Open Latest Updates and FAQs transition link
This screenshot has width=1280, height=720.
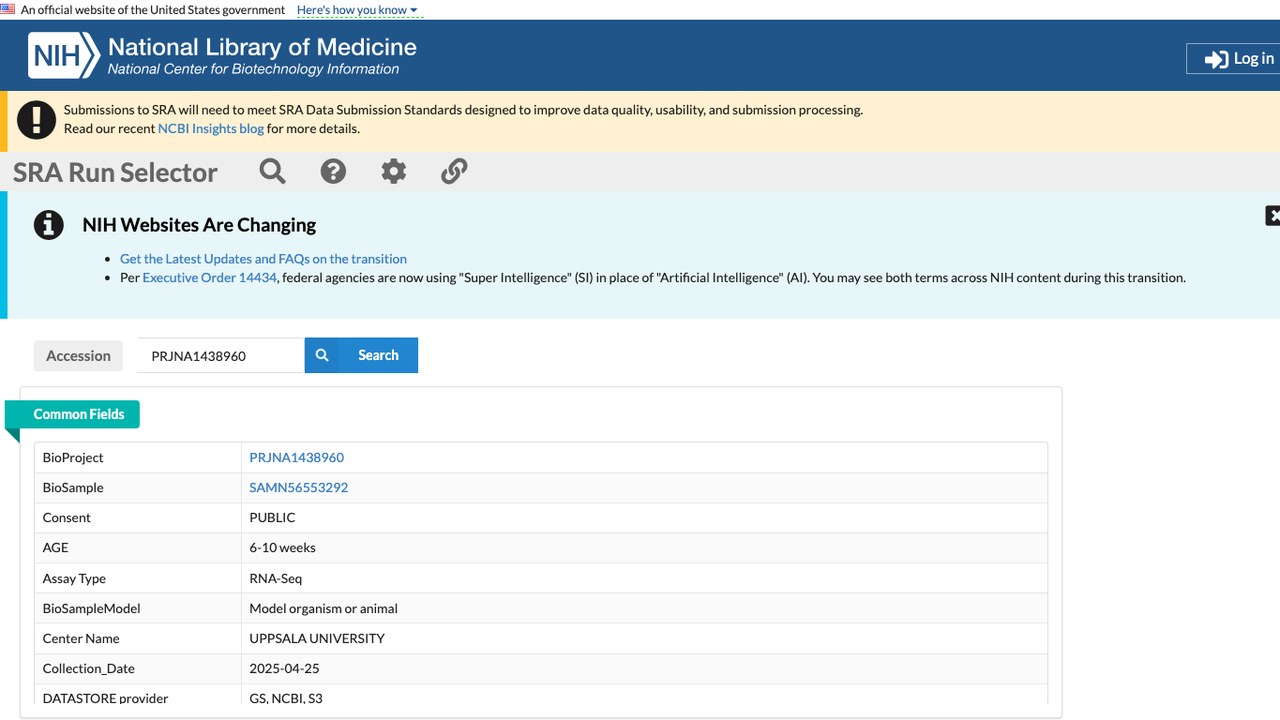pos(263,258)
